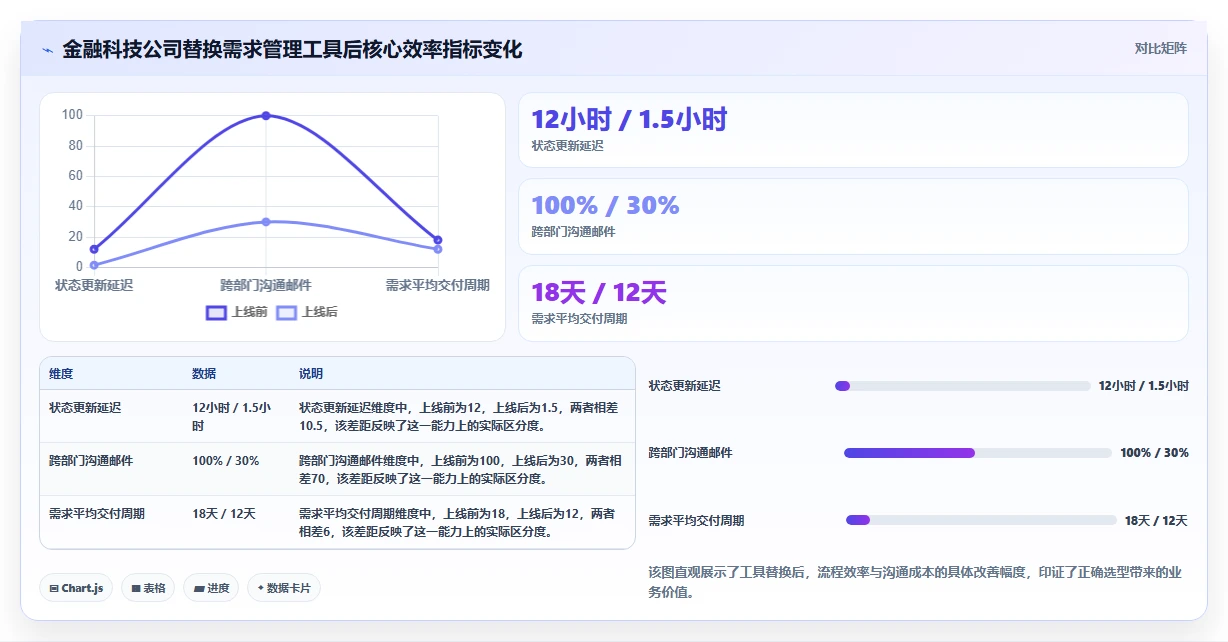Click the 跨部门沟通邮件 progress bar
1228x642 pixels.
[977, 453]
